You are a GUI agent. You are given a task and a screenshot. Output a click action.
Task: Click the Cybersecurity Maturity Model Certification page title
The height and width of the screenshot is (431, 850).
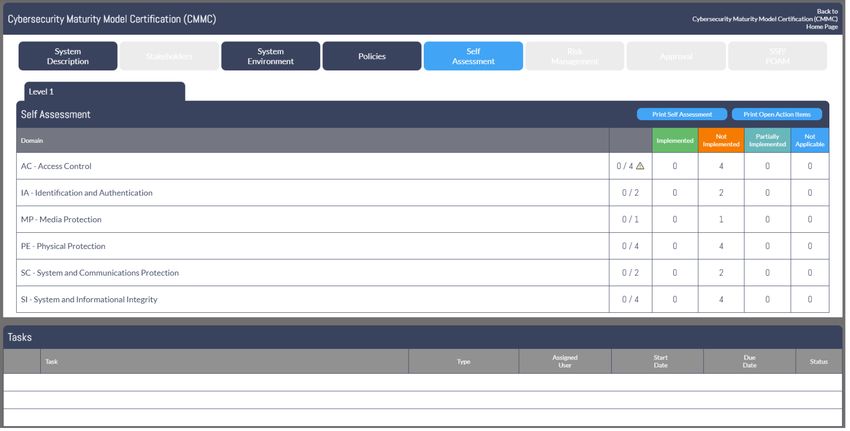tap(112, 19)
